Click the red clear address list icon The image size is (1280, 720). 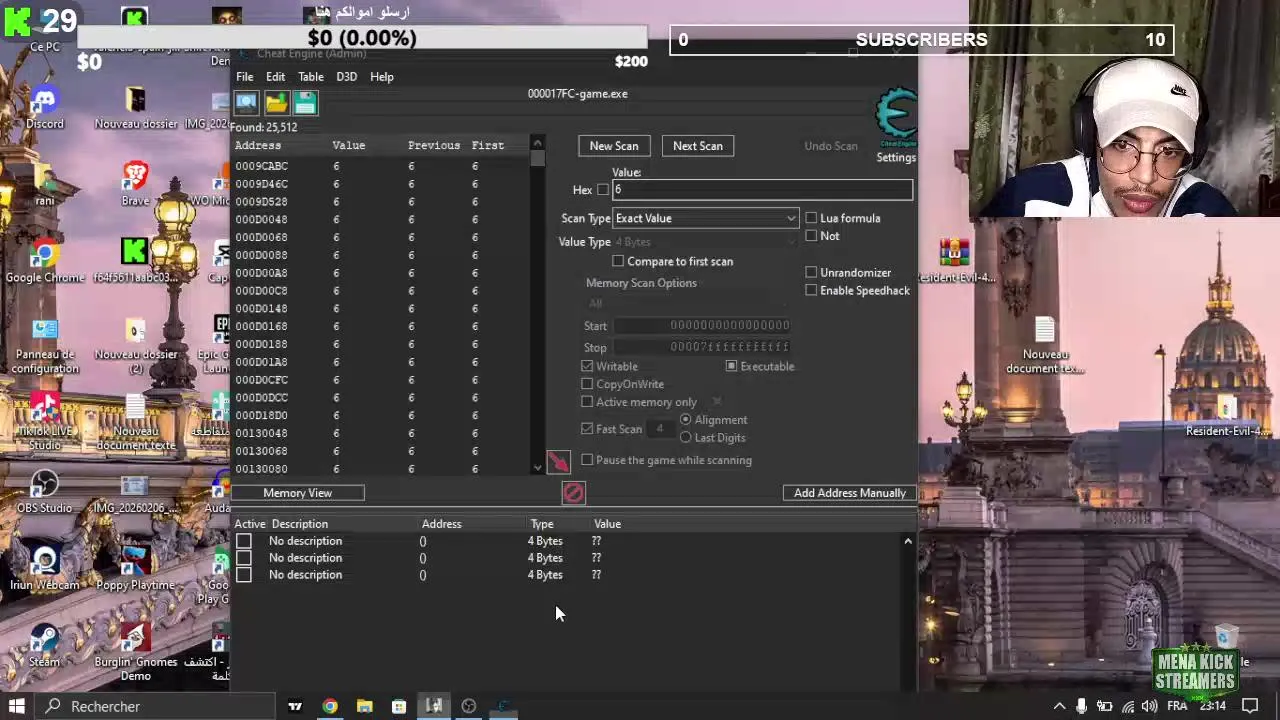[x=573, y=493]
